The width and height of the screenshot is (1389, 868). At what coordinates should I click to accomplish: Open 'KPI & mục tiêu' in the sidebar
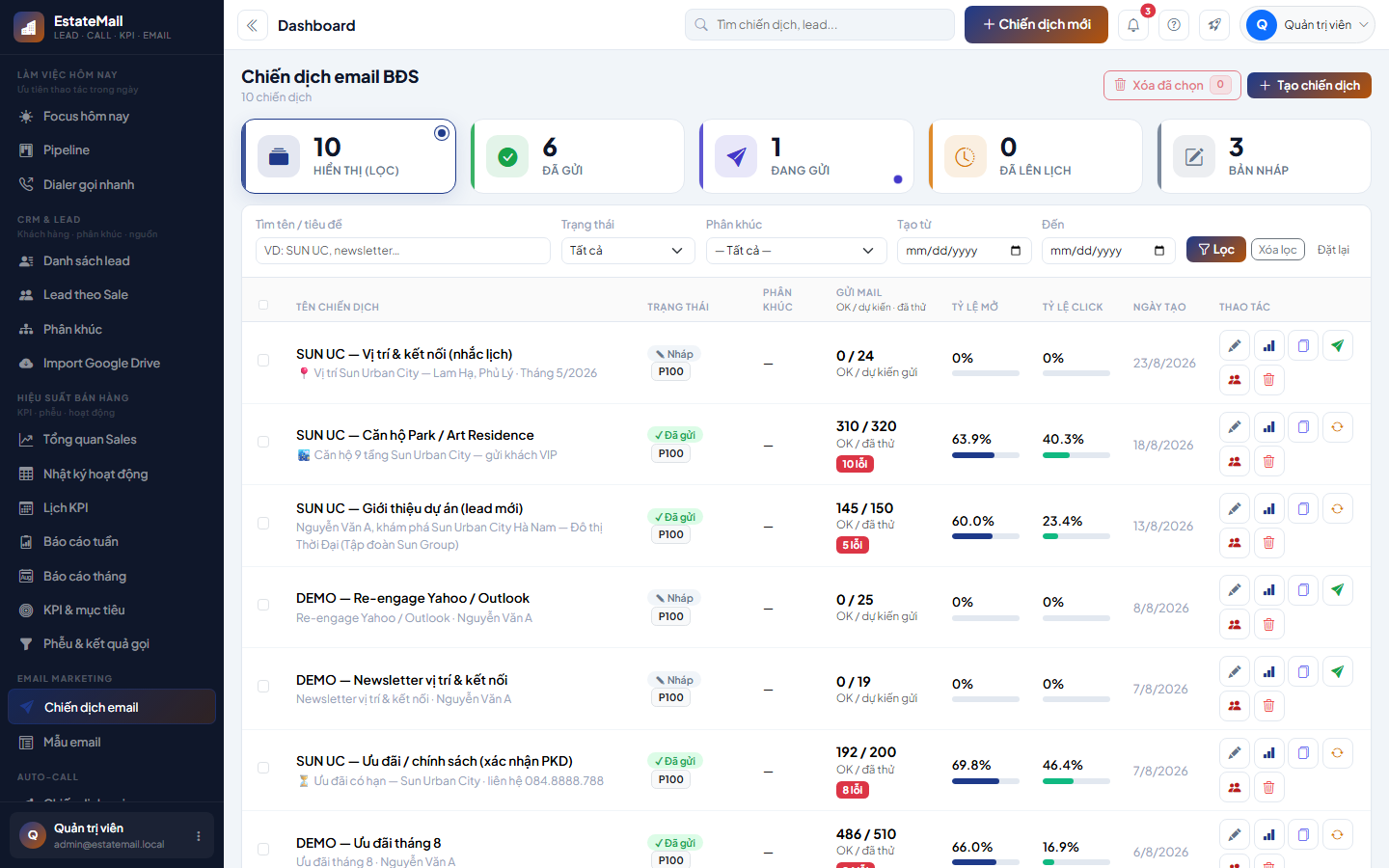[x=112, y=610]
